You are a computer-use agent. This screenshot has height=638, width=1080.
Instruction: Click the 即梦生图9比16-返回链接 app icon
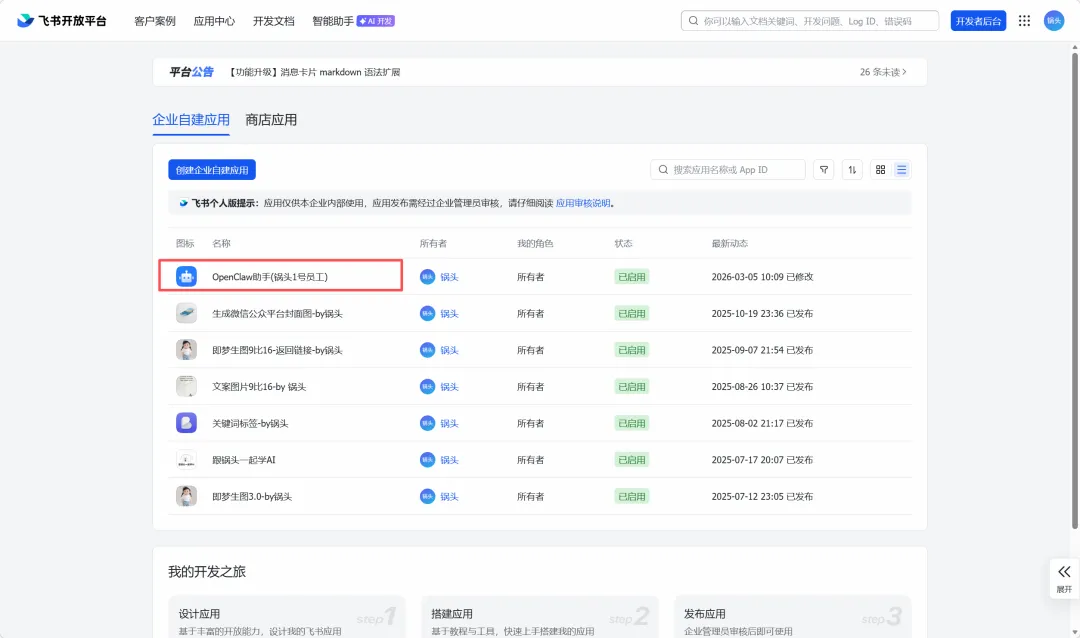pyautogui.click(x=186, y=349)
